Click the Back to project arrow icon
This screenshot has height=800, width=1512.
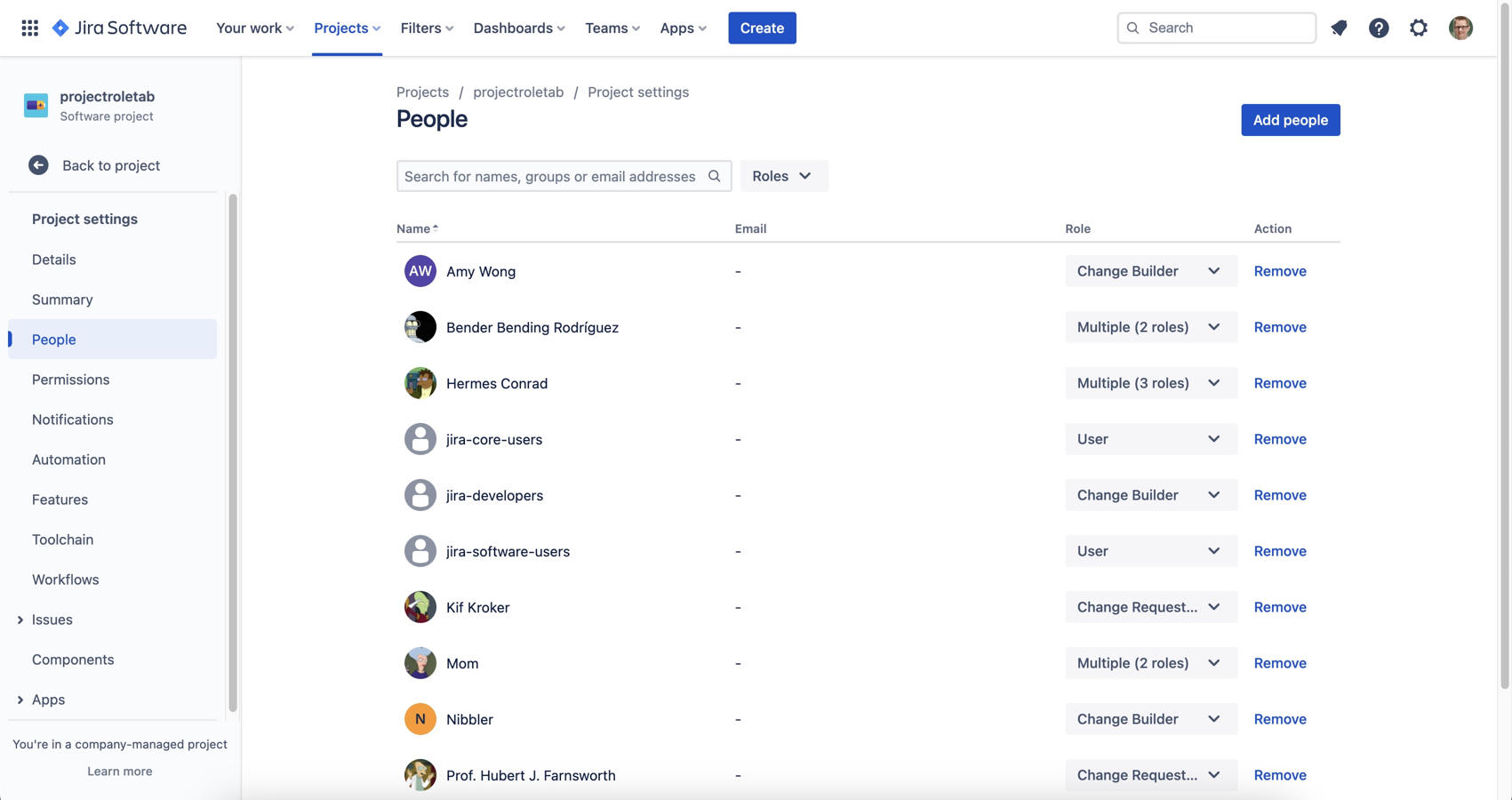38,165
